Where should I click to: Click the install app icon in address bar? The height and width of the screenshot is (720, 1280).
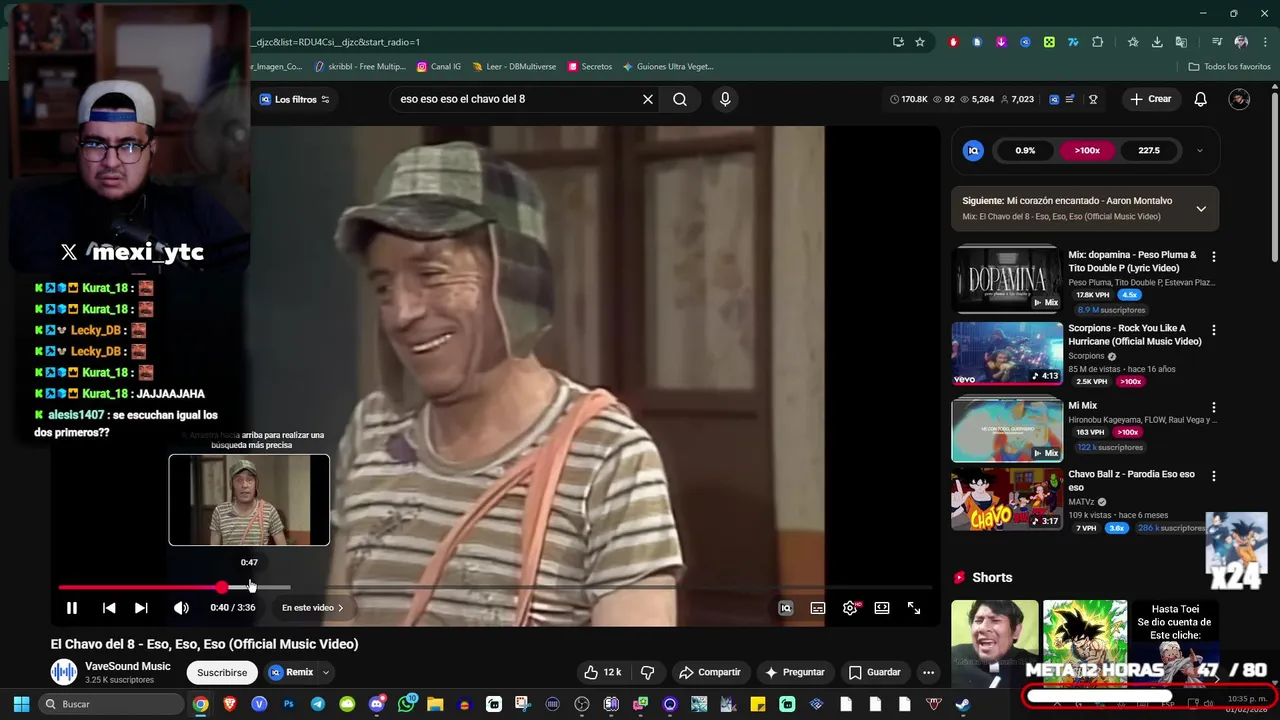(898, 42)
